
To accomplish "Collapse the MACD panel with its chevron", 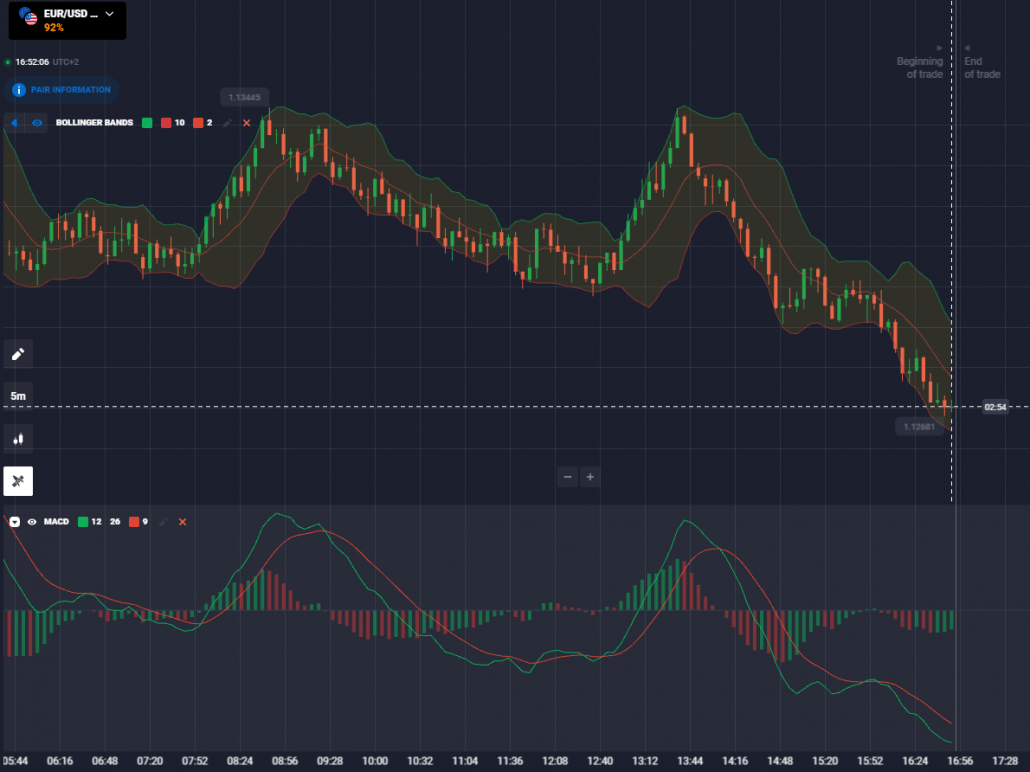I will 12,521.
